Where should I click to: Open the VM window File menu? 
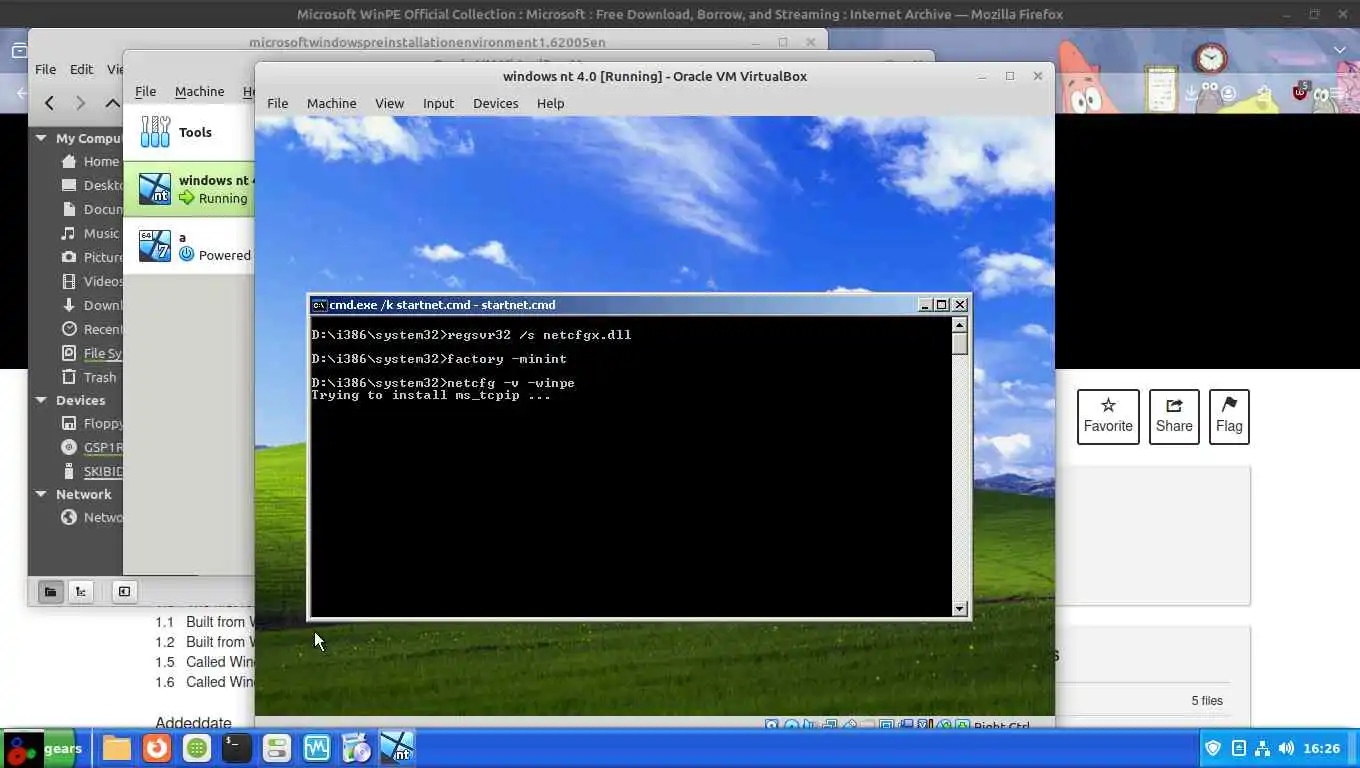[277, 103]
